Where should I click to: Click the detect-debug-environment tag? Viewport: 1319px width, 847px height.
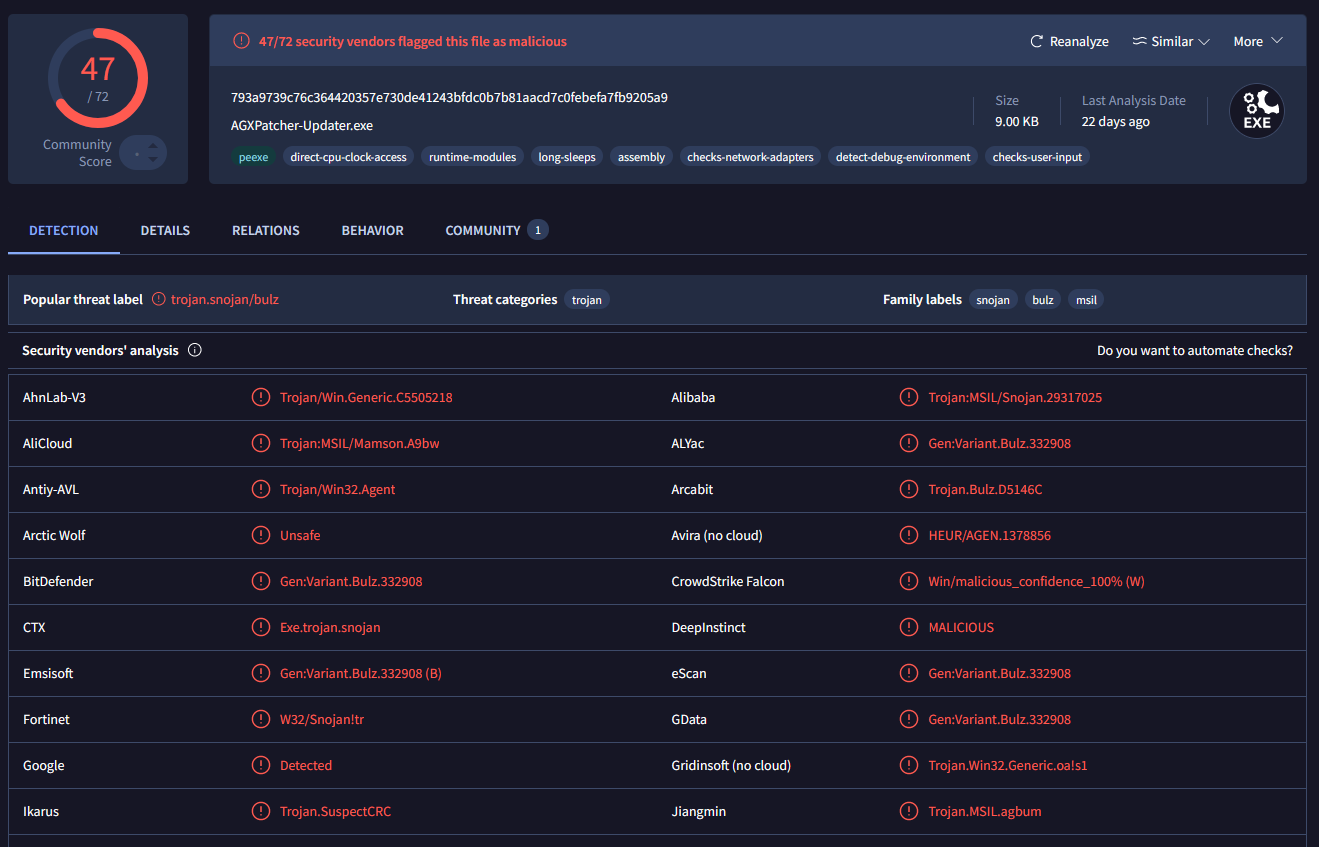(x=903, y=157)
